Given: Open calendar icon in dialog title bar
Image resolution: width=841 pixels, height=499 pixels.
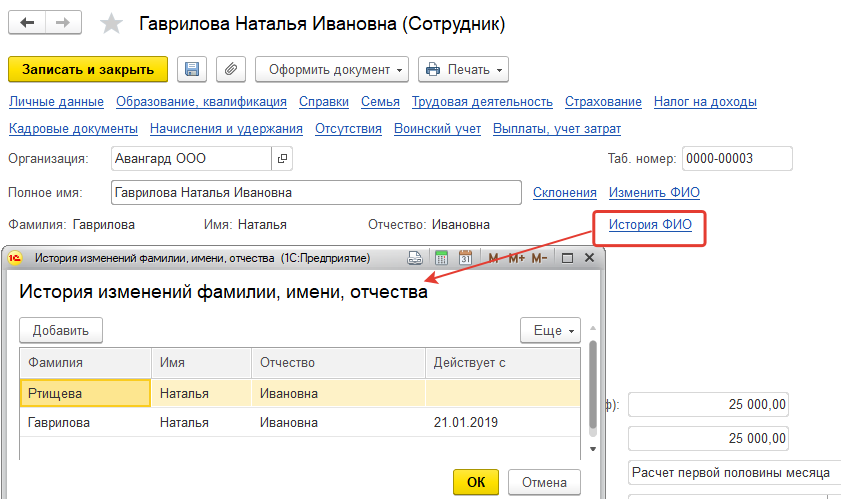Looking at the screenshot, I should pyautogui.click(x=465, y=258).
